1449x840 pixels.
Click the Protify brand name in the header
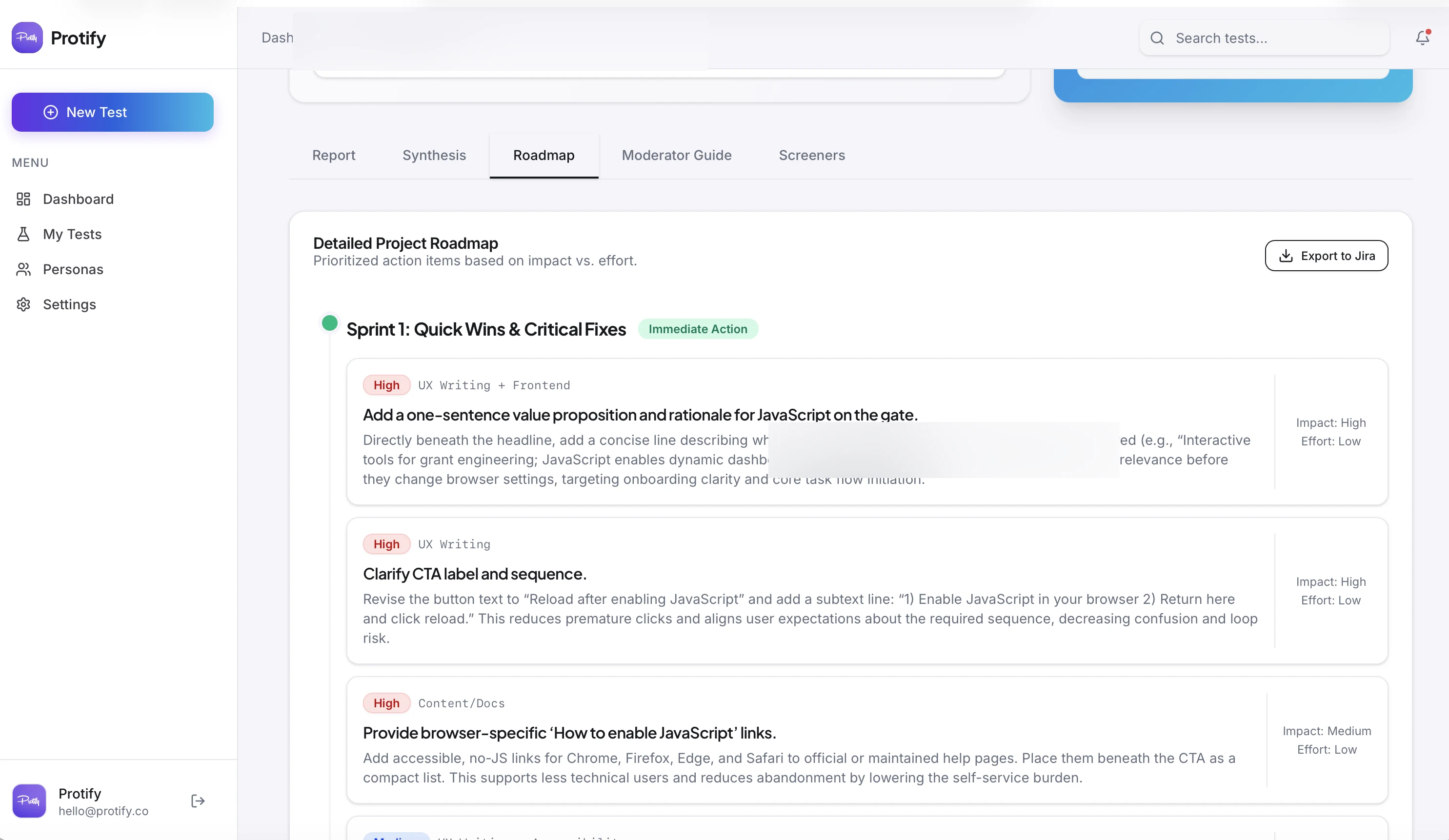pyautogui.click(x=78, y=38)
